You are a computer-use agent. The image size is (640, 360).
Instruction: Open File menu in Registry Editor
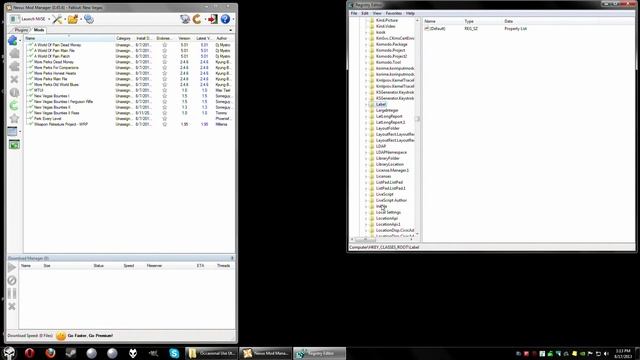click(x=354, y=13)
